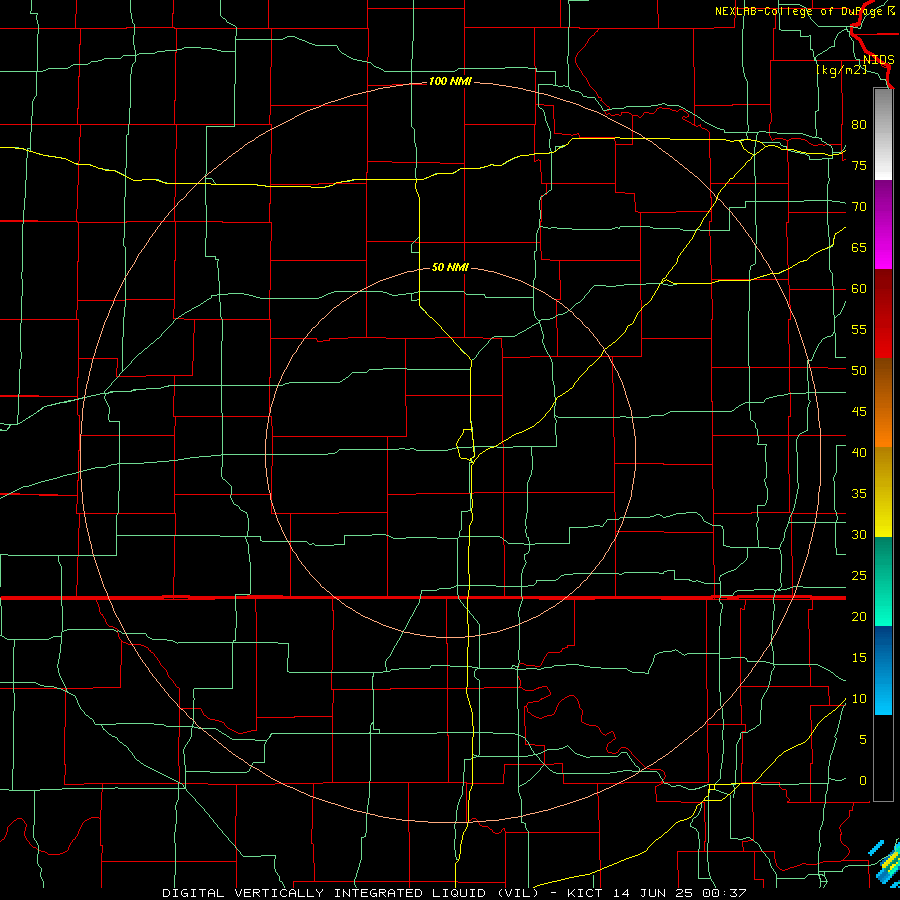Click the legend value 45
The width and height of the screenshot is (900, 900).
(859, 412)
